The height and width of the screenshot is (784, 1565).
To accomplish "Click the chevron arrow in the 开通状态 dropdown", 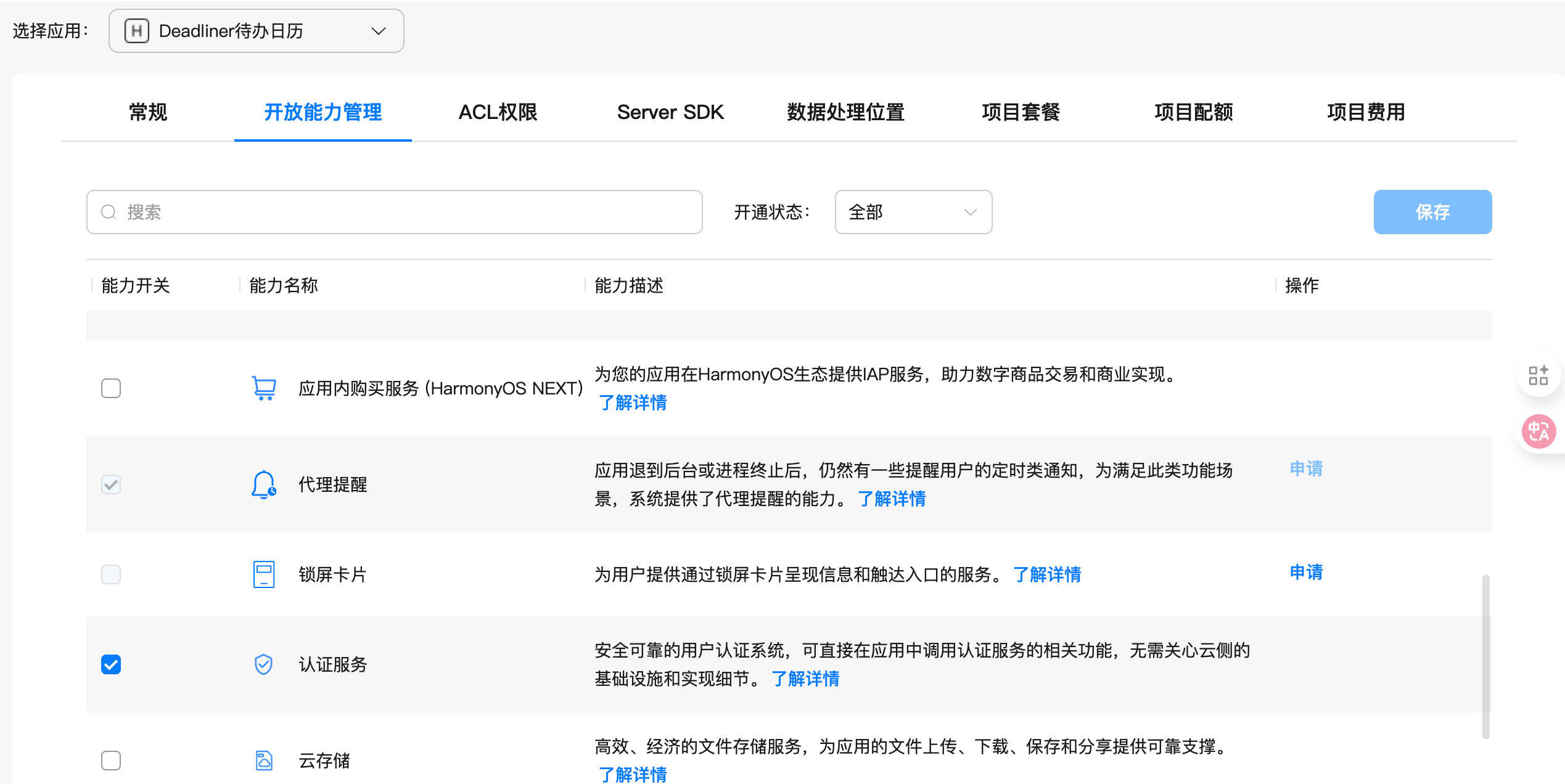I will [x=970, y=212].
